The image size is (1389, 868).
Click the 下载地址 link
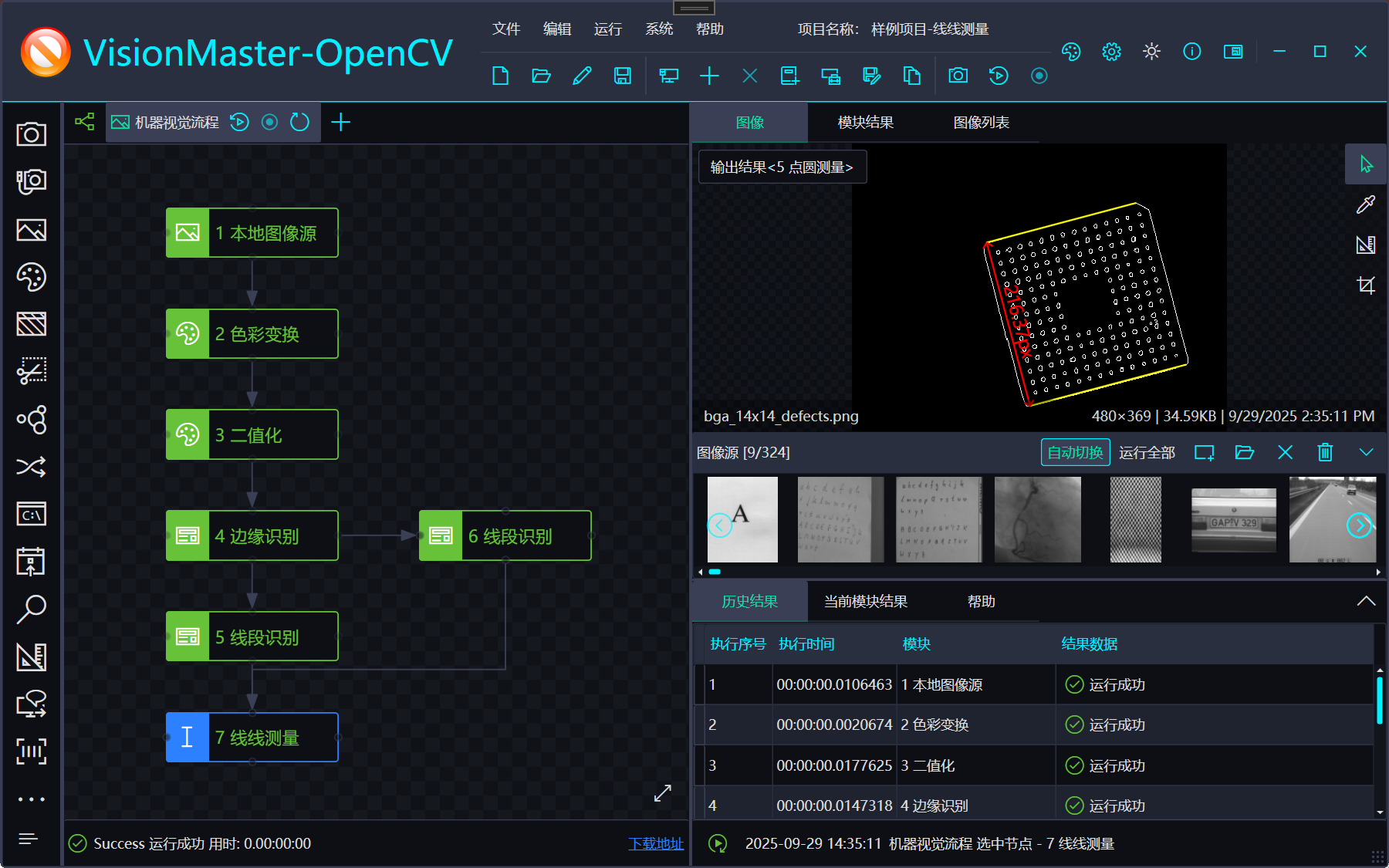click(656, 844)
